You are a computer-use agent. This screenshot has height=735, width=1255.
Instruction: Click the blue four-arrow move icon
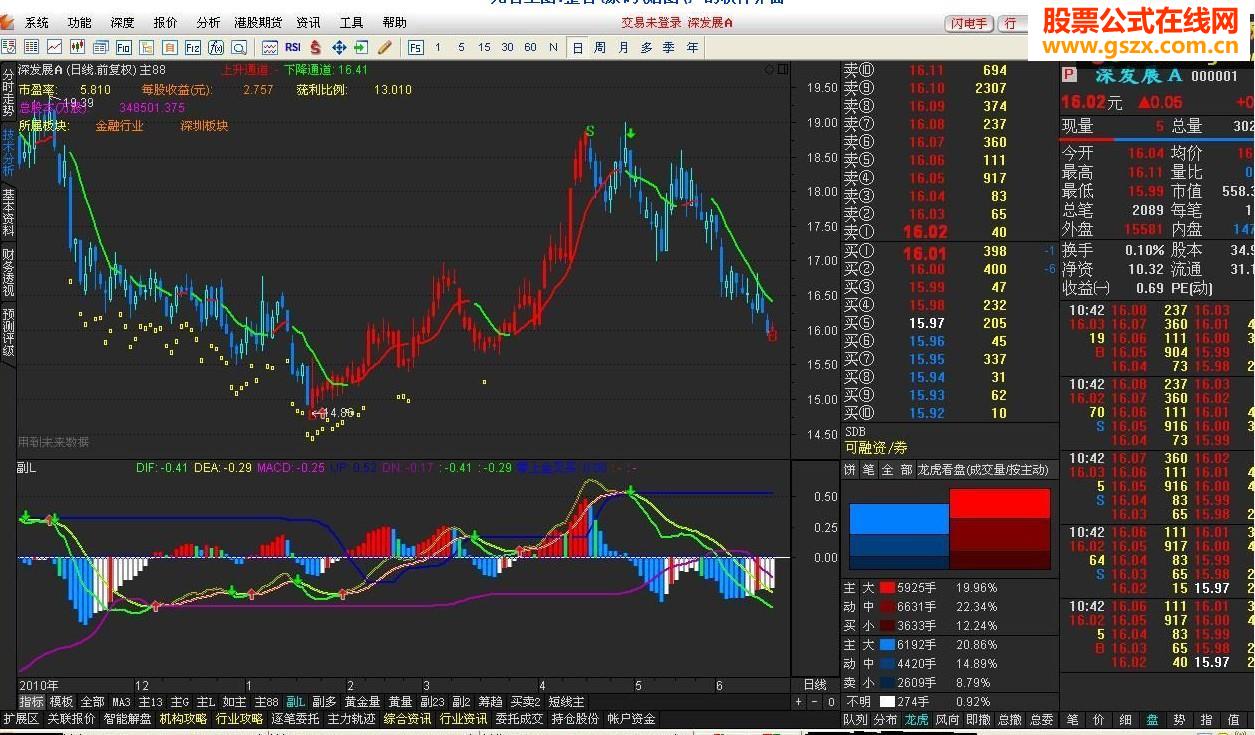[x=339, y=47]
